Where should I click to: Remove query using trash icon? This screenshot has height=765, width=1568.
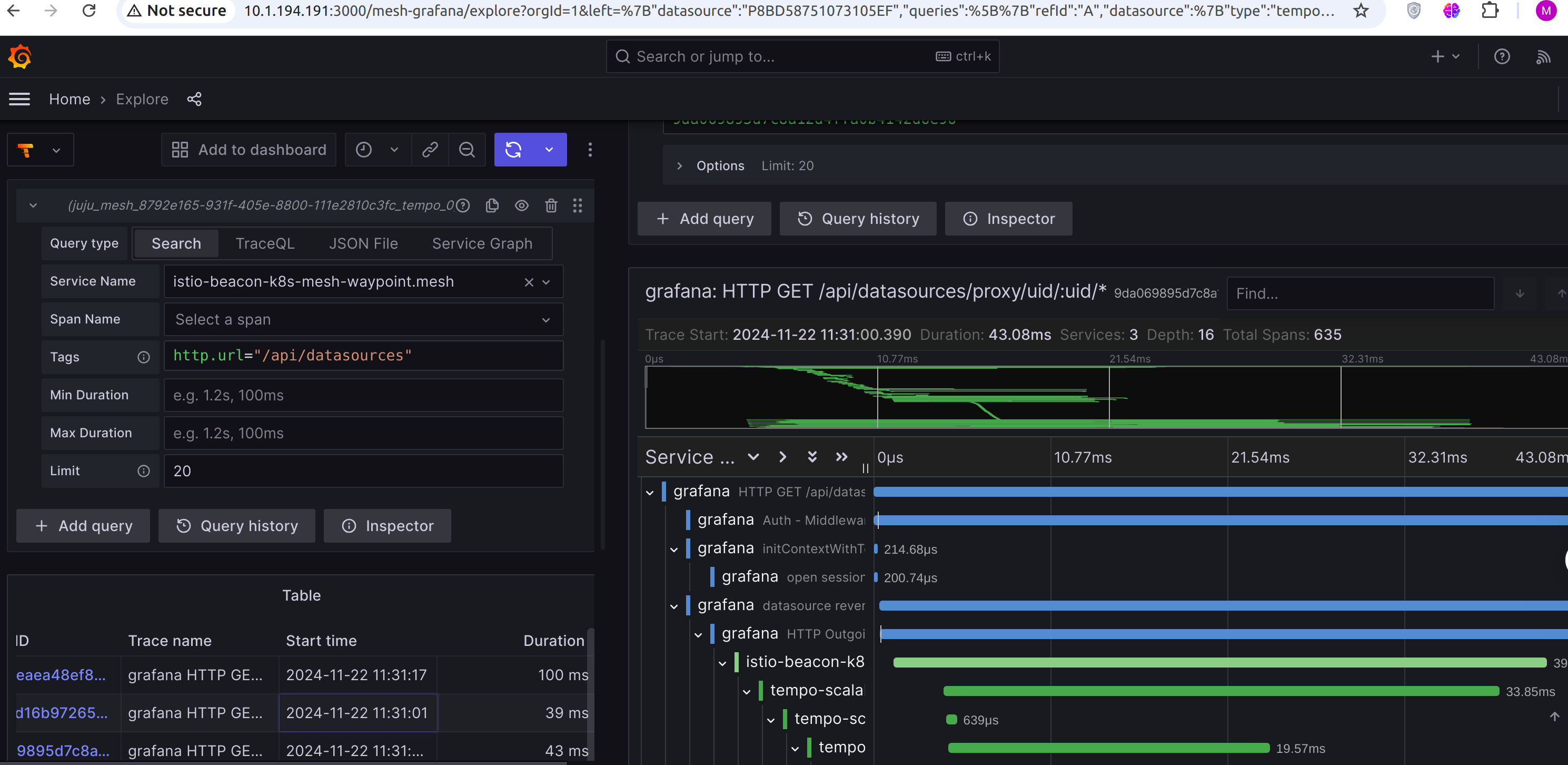(x=551, y=206)
